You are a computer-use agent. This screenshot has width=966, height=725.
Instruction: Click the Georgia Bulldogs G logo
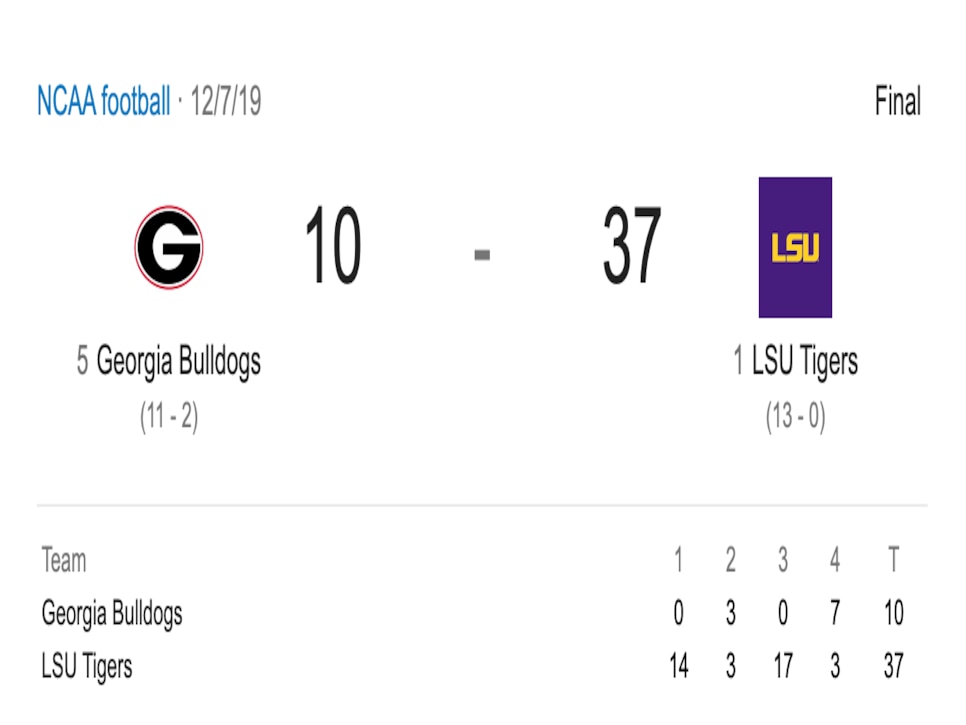click(169, 247)
